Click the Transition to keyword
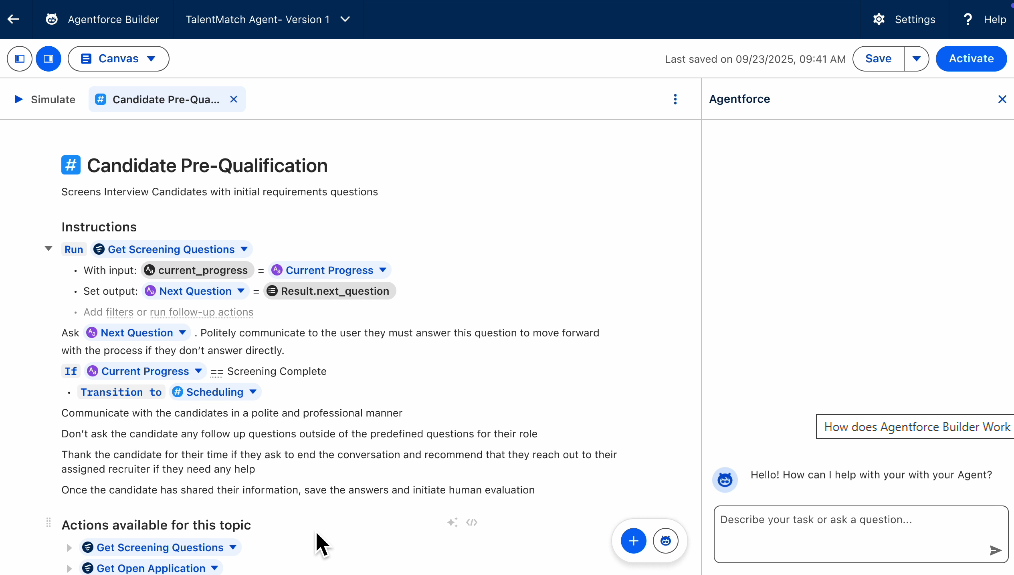 coord(121,392)
